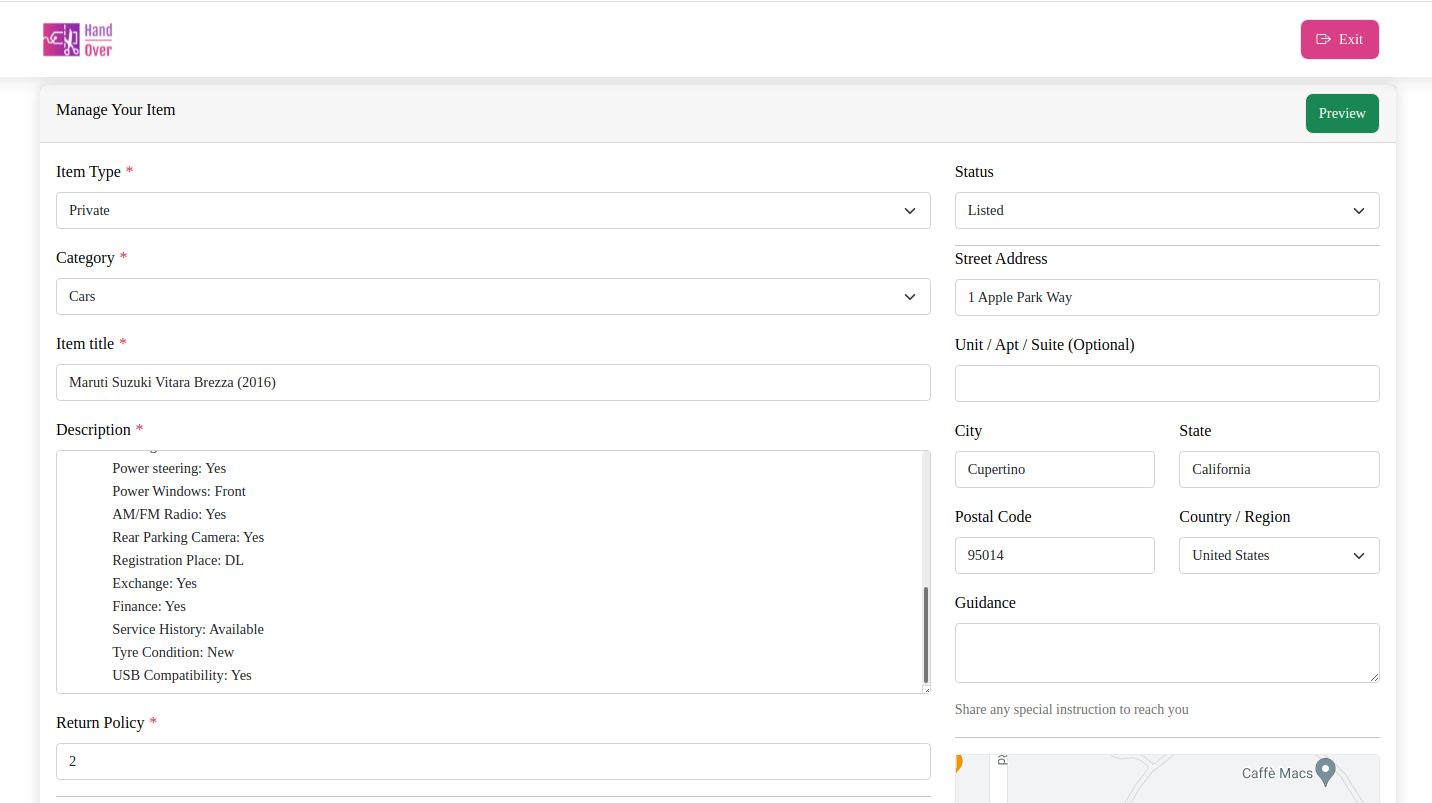This screenshot has height=803, width=1432.
Task: Click the Return Policy field showing 2
Action: [x=493, y=761]
